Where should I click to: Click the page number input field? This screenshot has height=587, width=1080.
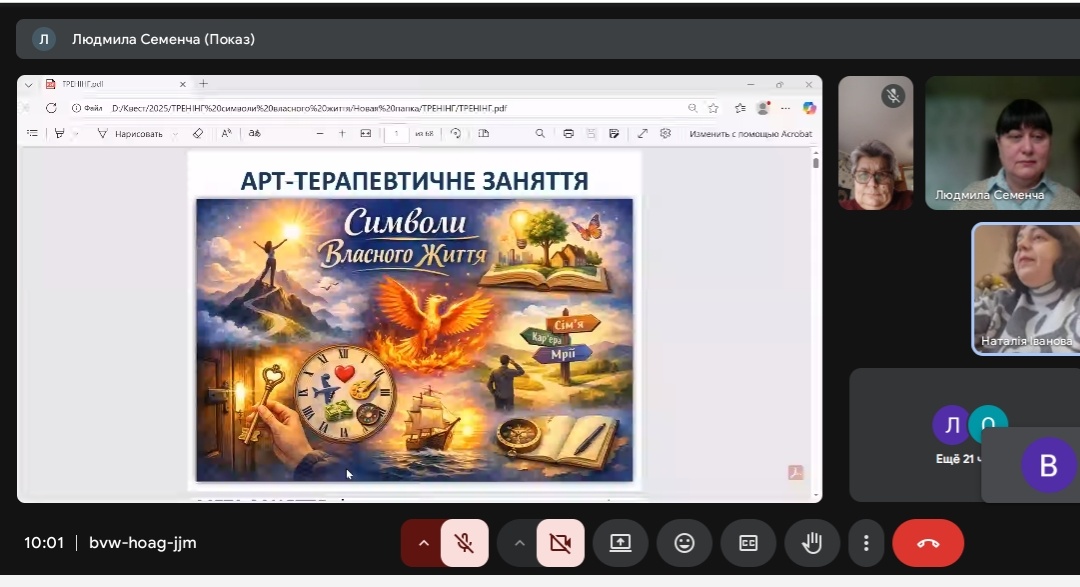coord(398,133)
